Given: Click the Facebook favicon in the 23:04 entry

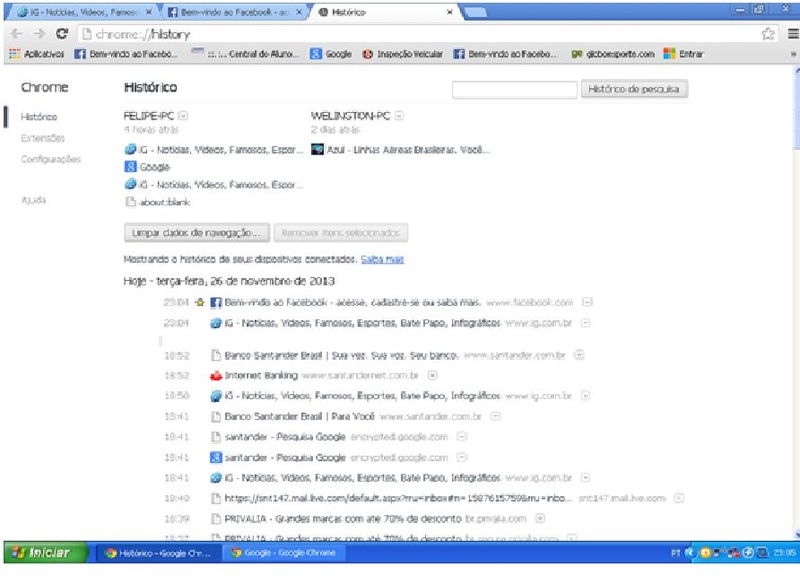Looking at the screenshot, I should pyautogui.click(x=216, y=303).
